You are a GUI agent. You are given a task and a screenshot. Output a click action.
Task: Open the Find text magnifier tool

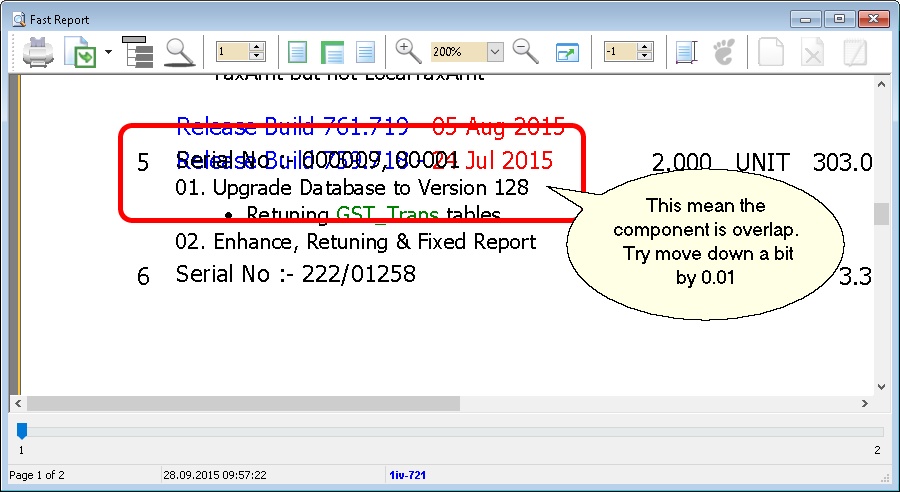179,51
